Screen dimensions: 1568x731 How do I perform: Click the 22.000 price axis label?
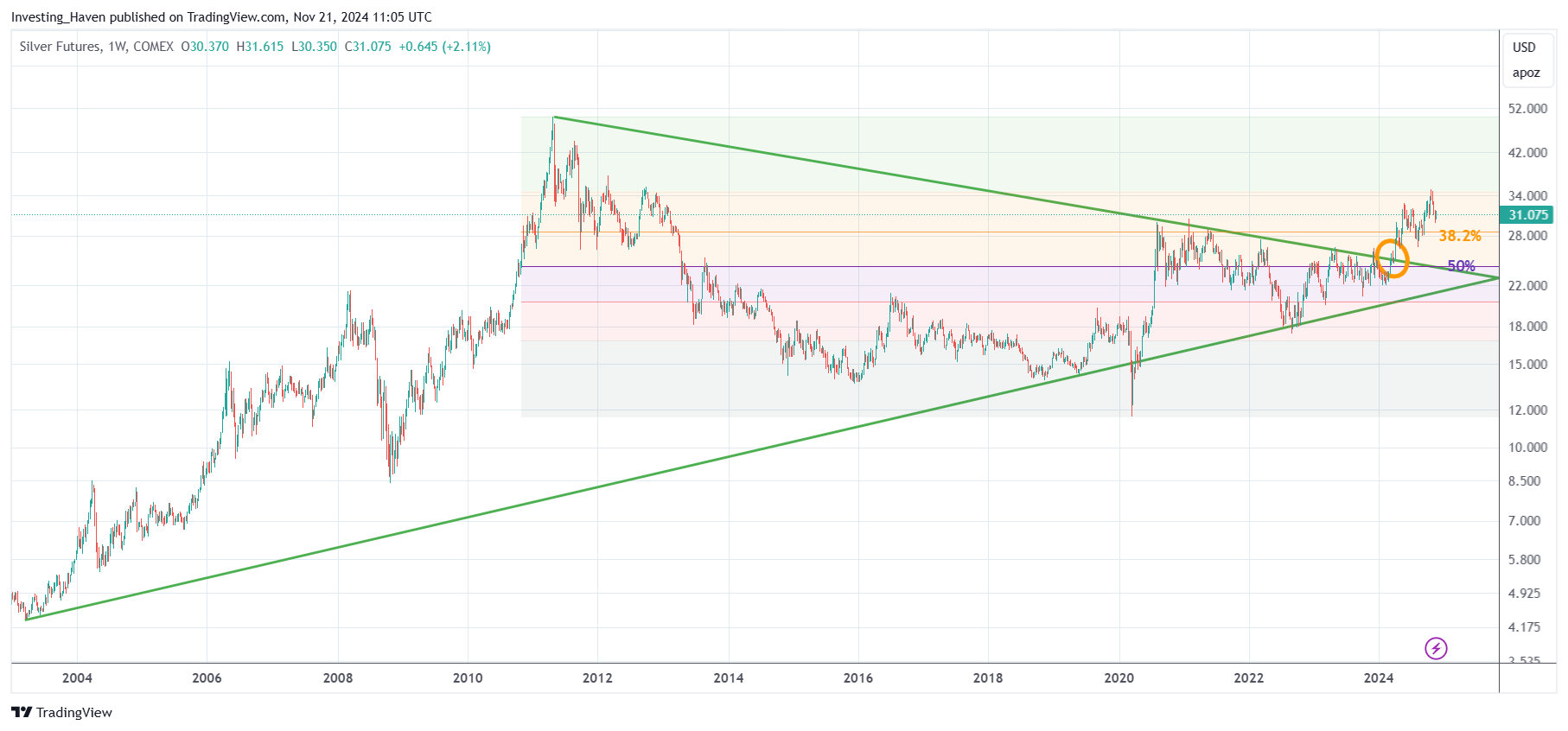[x=1527, y=286]
